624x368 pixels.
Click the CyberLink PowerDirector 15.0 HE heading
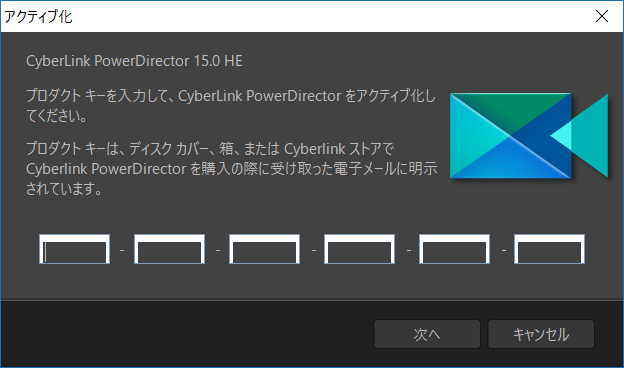coord(134,61)
